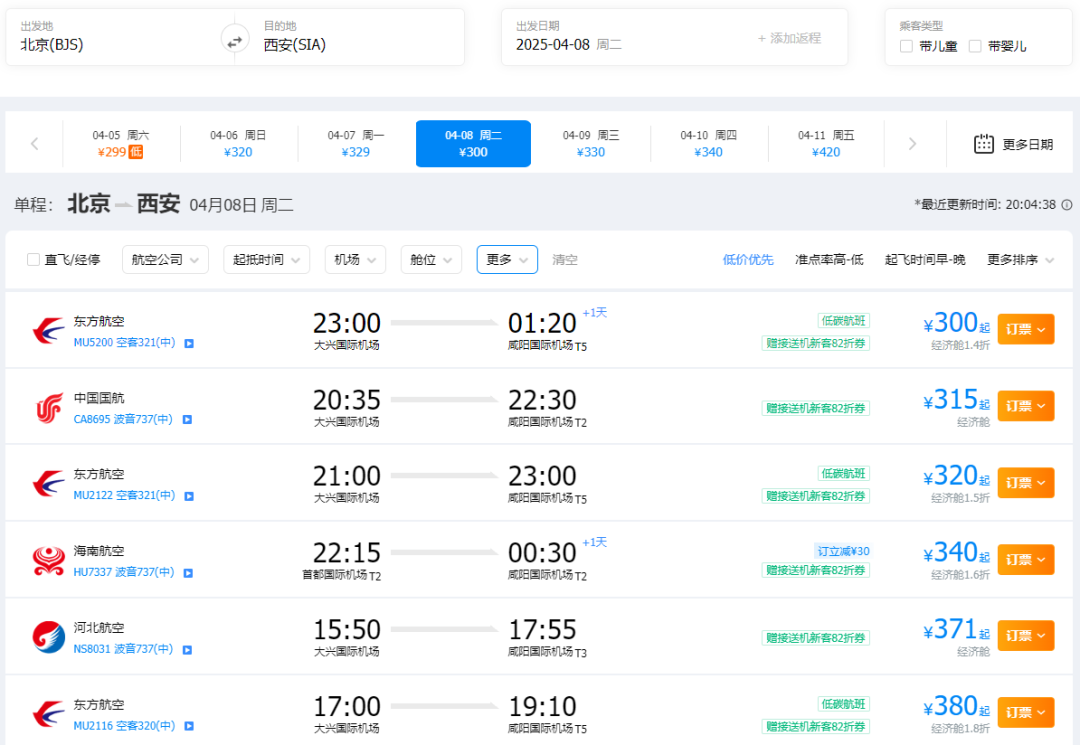
Task: Enable the 带婴儿 checkbox
Action: coord(975,46)
